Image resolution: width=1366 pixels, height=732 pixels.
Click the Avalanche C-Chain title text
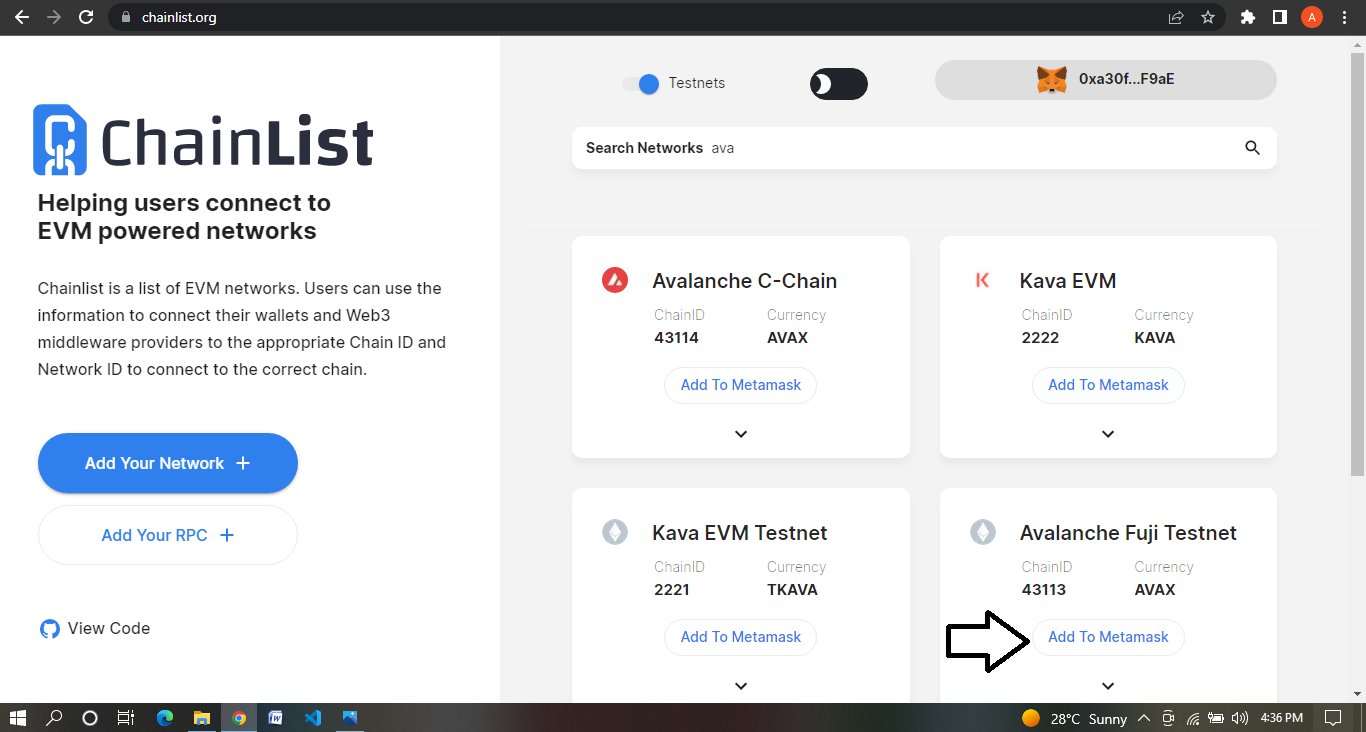[x=745, y=281]
